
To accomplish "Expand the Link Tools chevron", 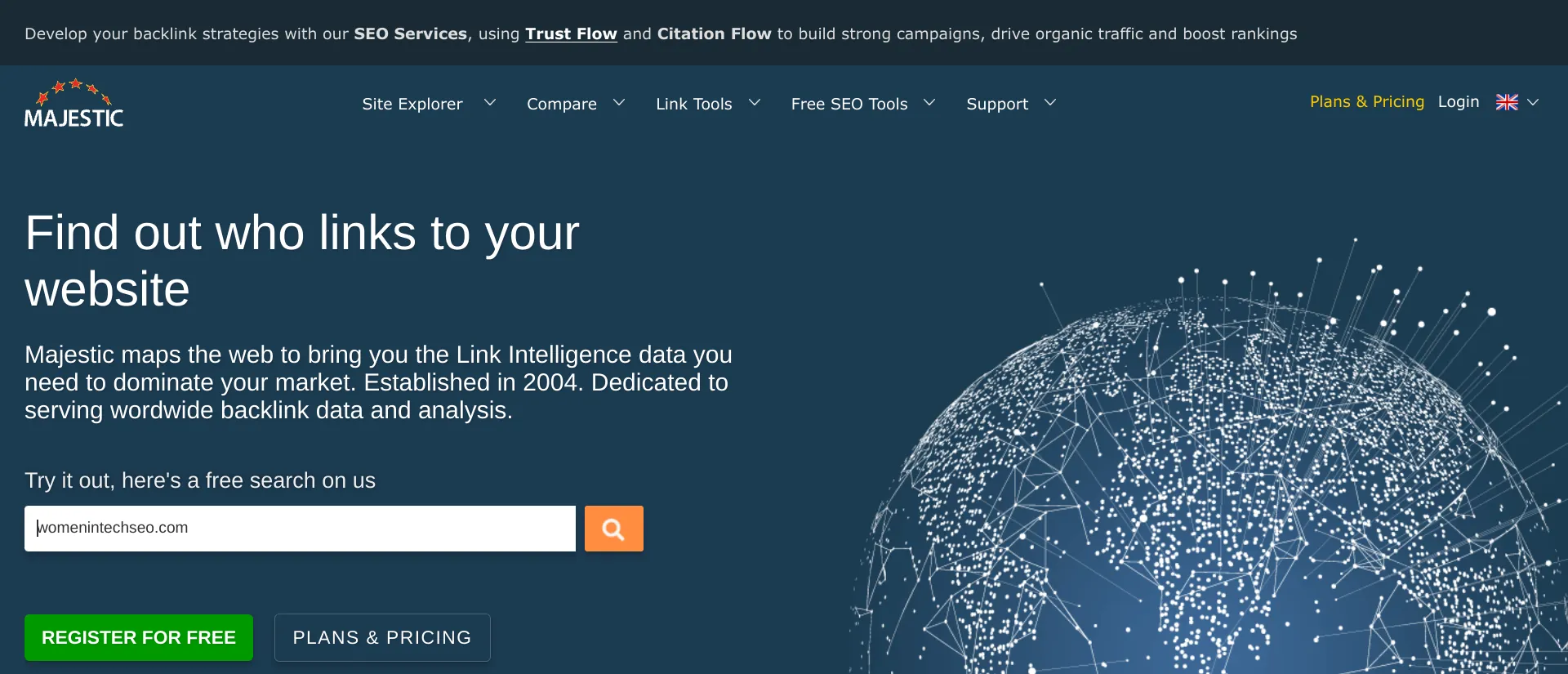I will pyautogui.click(x=755, y=103).
